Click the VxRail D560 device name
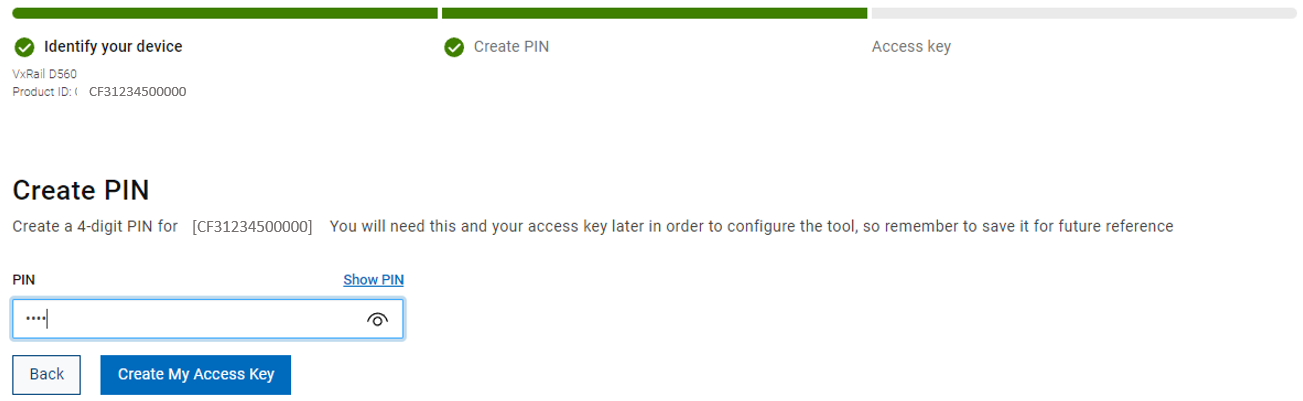Image resolution: width=1303 pixels, height=401 pixels. click(45, 74)
